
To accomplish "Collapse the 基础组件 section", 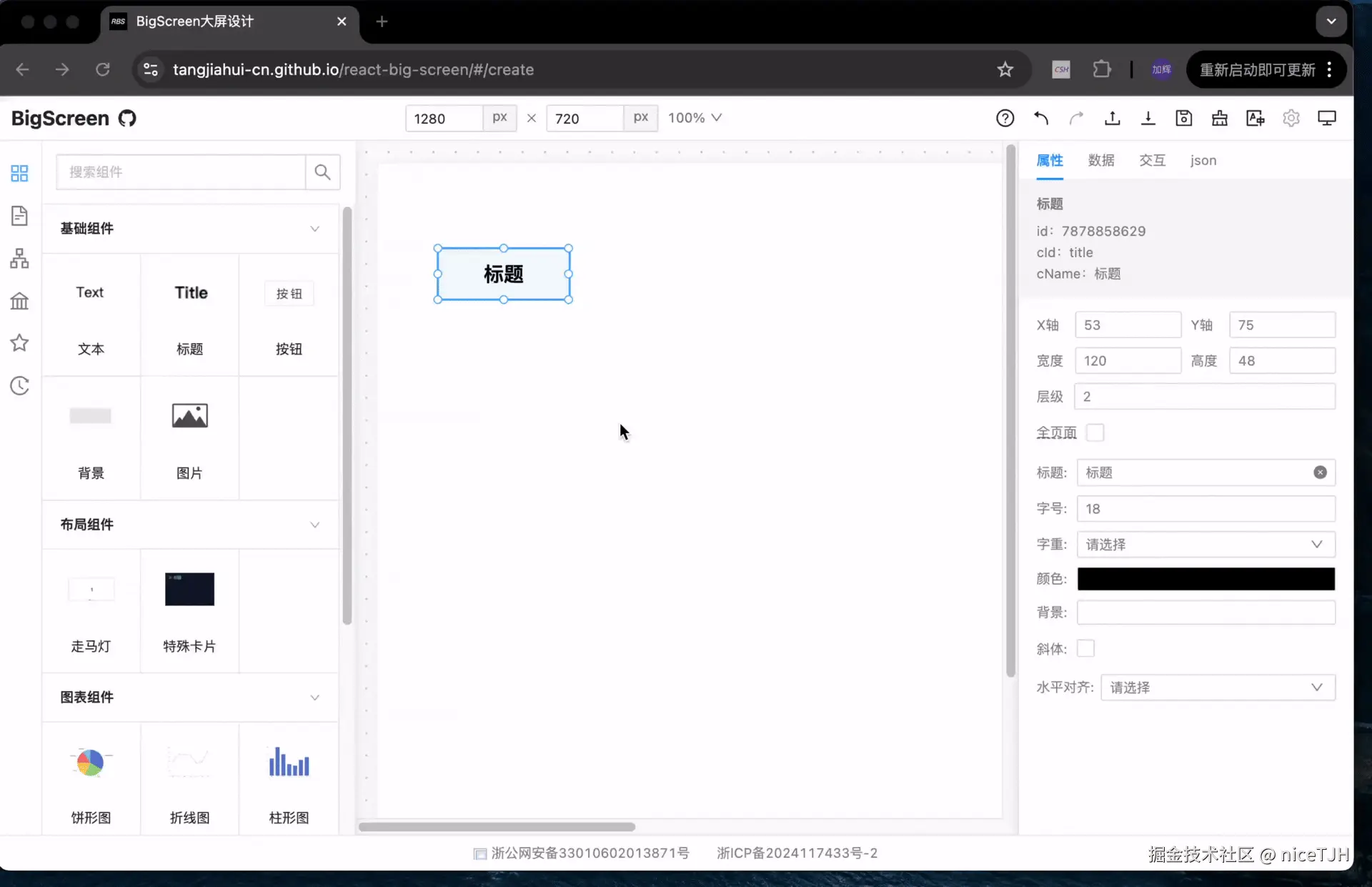I will click(x=314, y=229).
